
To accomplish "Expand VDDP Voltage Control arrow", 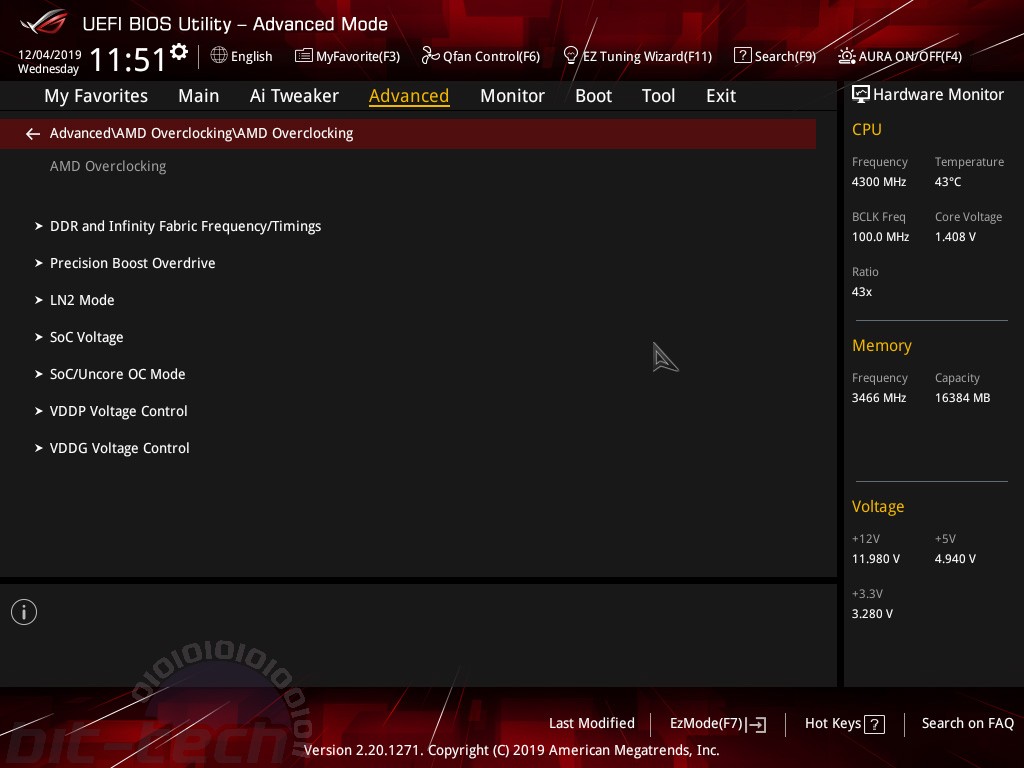I will (x=39, y=411).
